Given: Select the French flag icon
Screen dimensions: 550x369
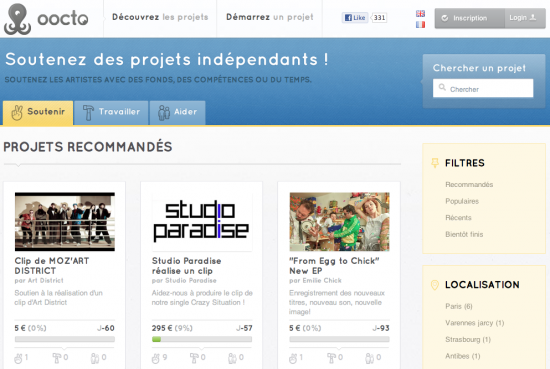Looking at the screenshot, I should (x=420, y=25).
